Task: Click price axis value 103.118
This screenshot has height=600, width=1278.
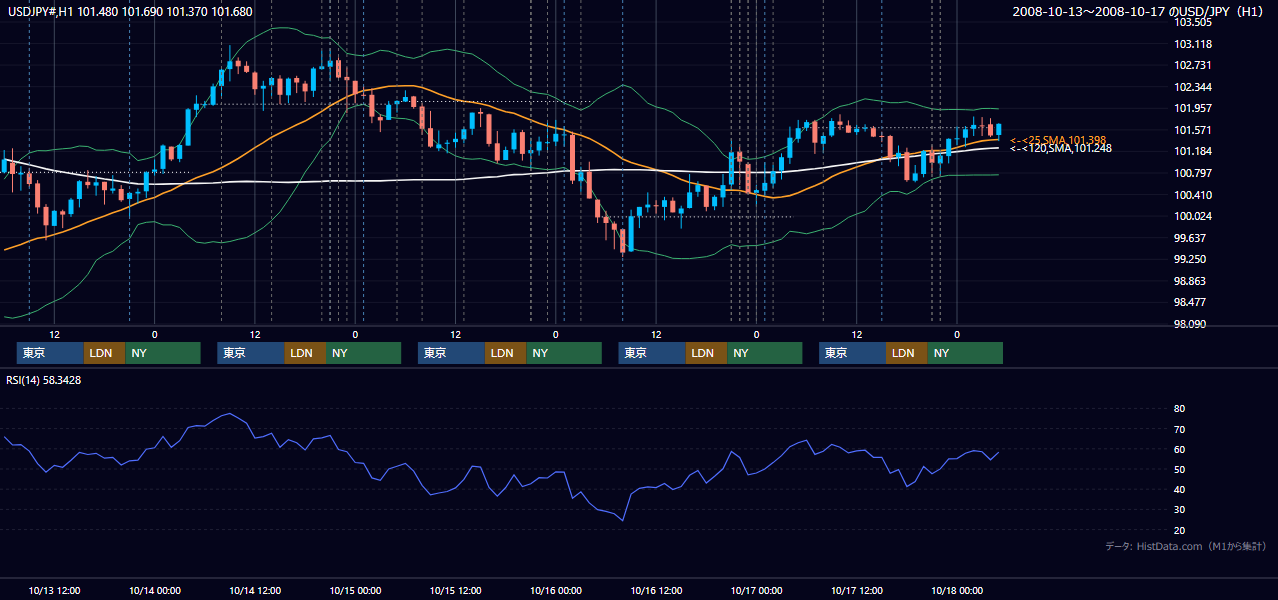Action: click(x=1193, y=44)
